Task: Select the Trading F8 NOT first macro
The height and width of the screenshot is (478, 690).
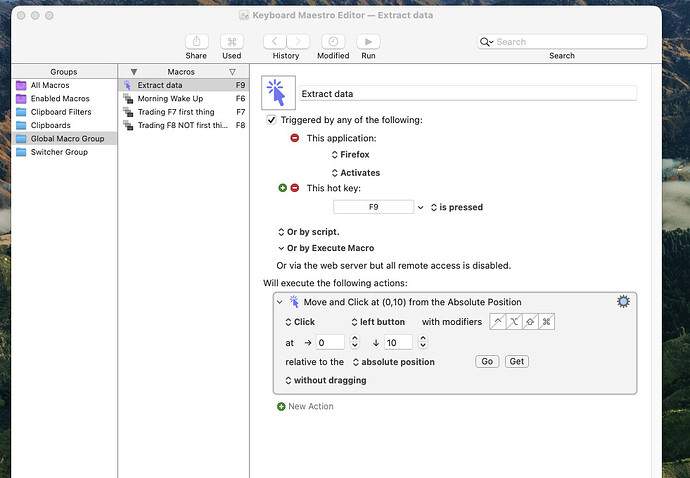Action: point(184,125)
